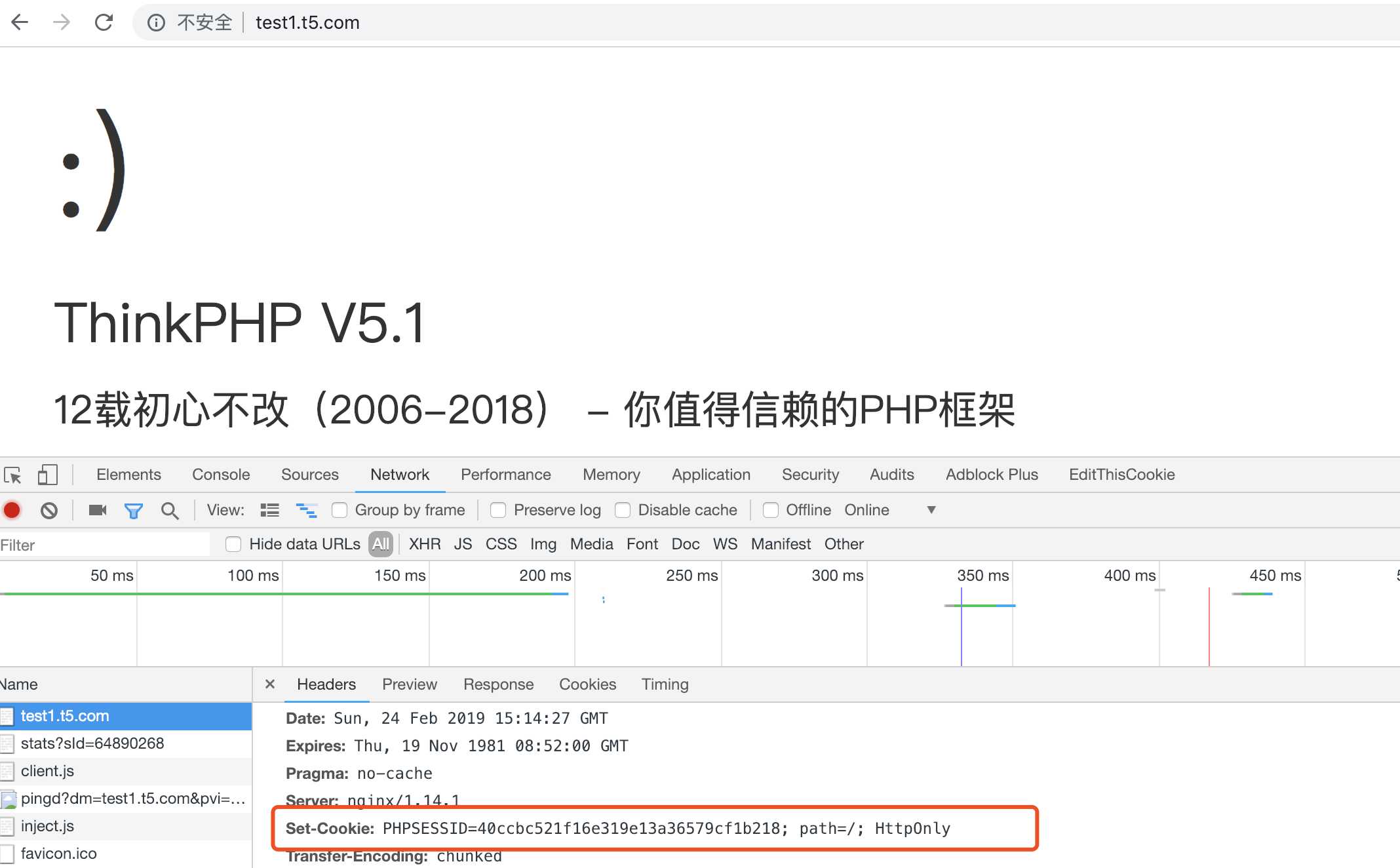Image resolution: width=1400 pixels, height=868 pixels.
Task: Select the stats?sId=64890268 request
Action: 126,743
